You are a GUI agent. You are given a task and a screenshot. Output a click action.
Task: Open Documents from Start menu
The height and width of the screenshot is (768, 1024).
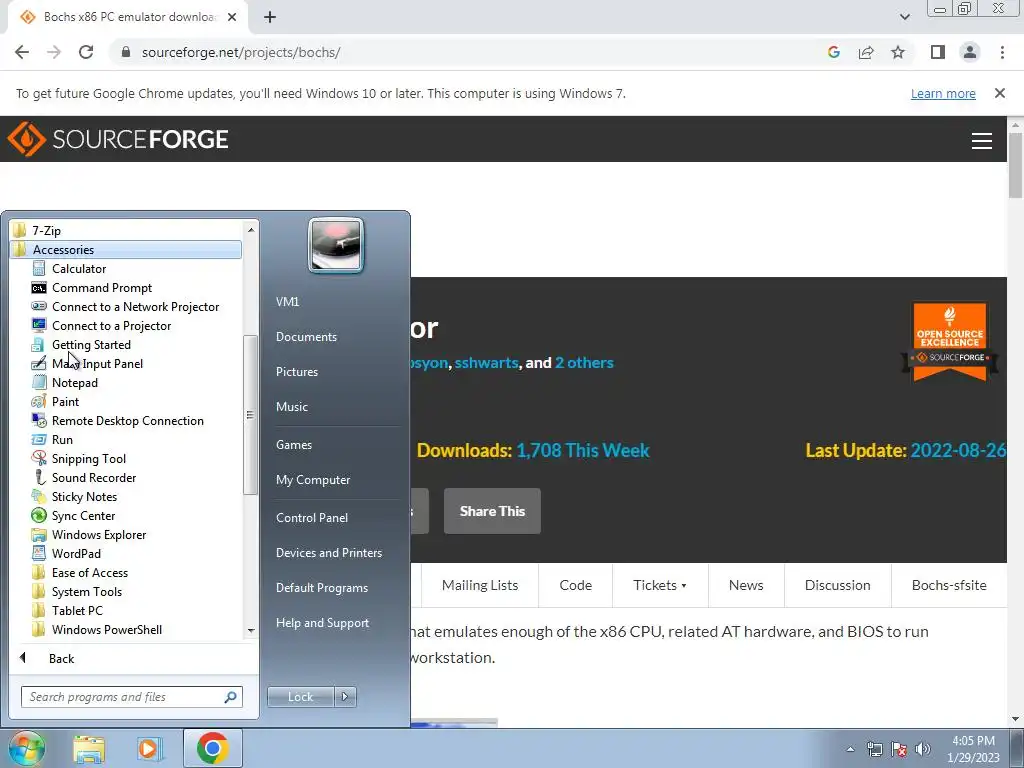click(x=306, y=336)
